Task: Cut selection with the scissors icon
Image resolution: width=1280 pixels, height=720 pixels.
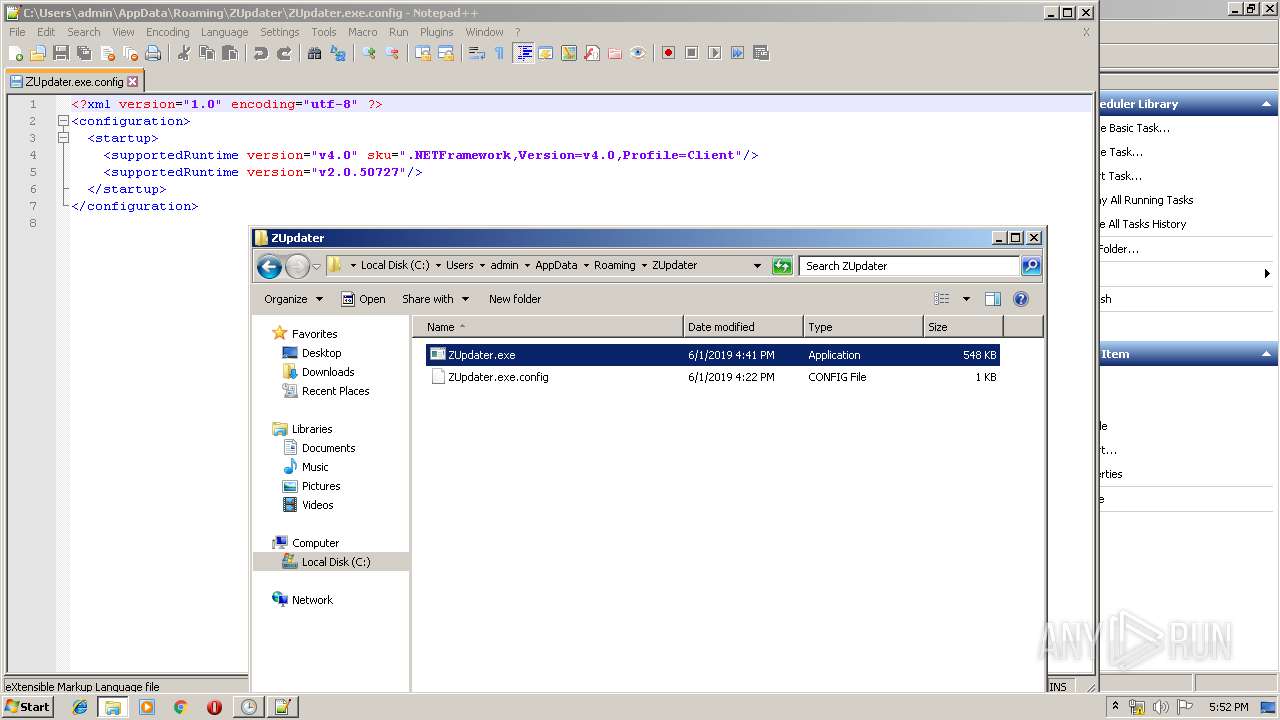Action: click(184, 53)
